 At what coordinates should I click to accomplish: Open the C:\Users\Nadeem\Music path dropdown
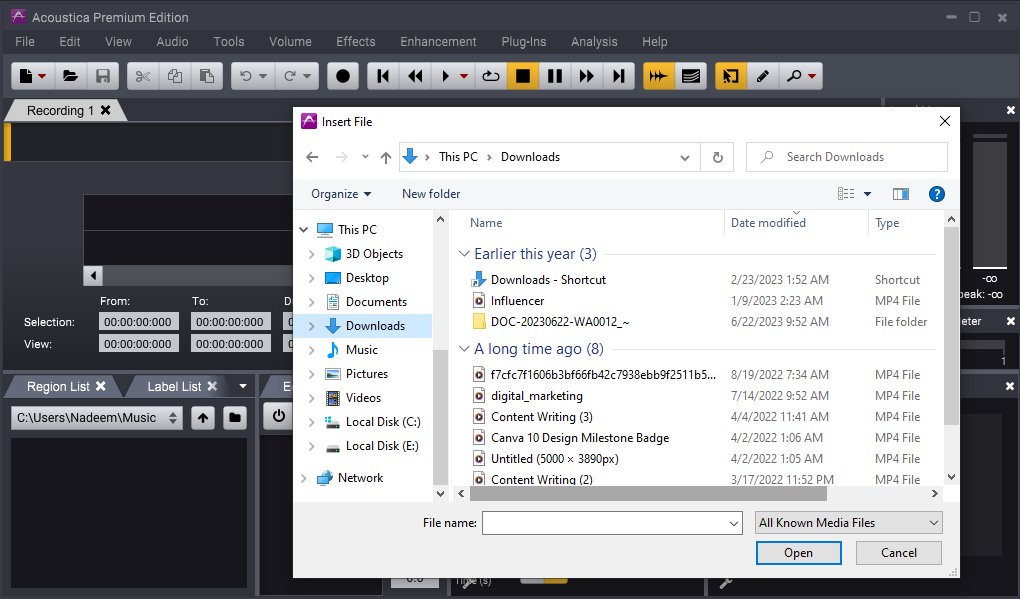(96, 418)
